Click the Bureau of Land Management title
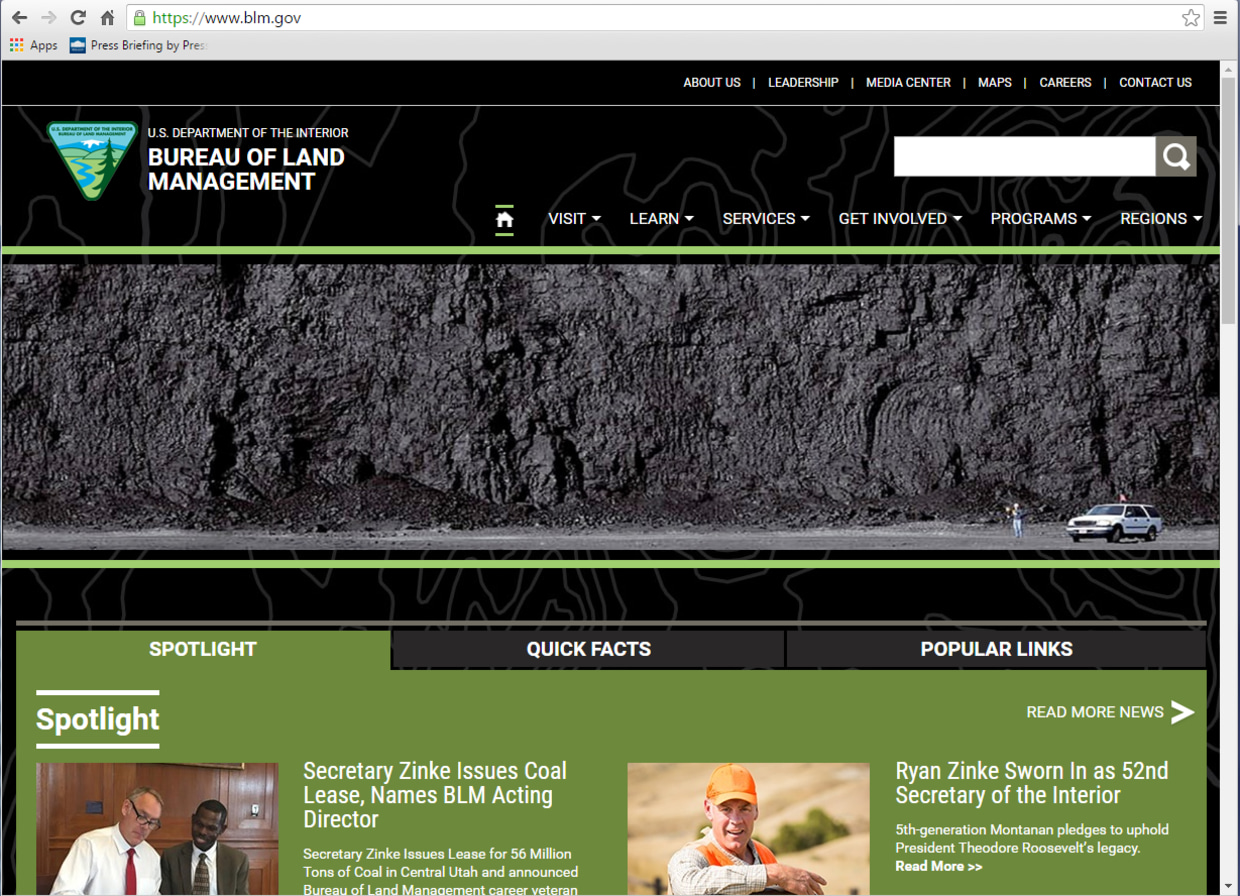The image size is (1240, 896). [246, 169]
